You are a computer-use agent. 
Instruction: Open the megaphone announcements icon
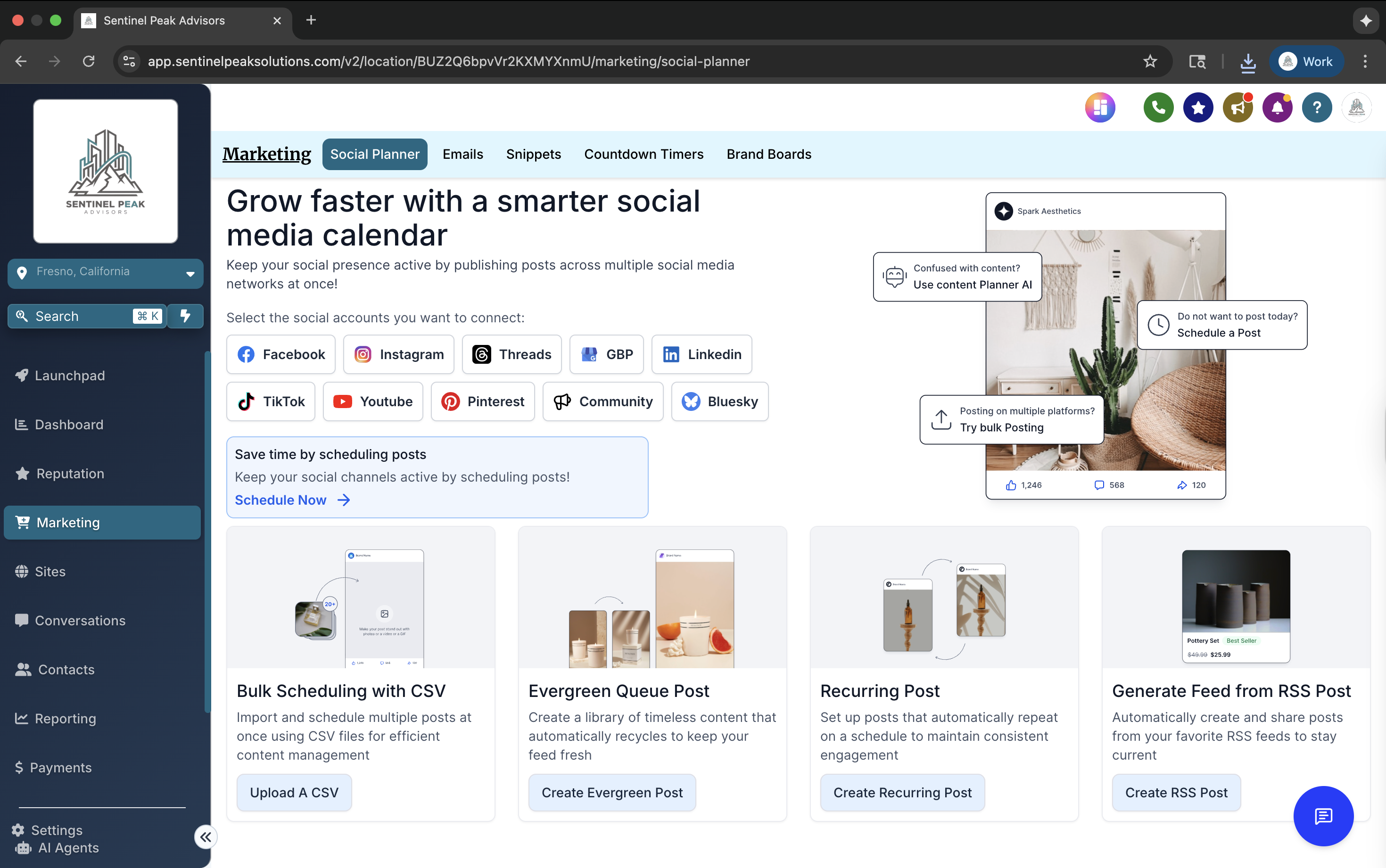[1237, 107]
